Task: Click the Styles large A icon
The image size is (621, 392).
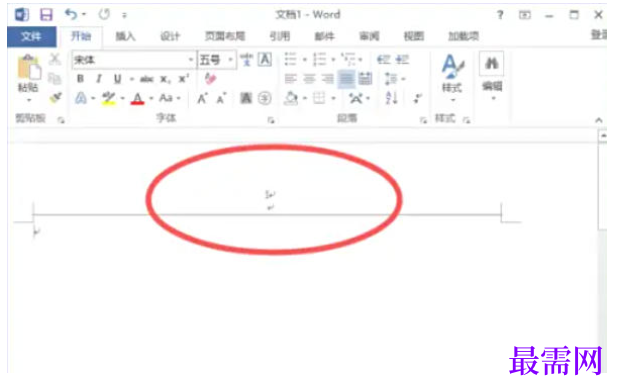Action: click(x=452, y=66)
